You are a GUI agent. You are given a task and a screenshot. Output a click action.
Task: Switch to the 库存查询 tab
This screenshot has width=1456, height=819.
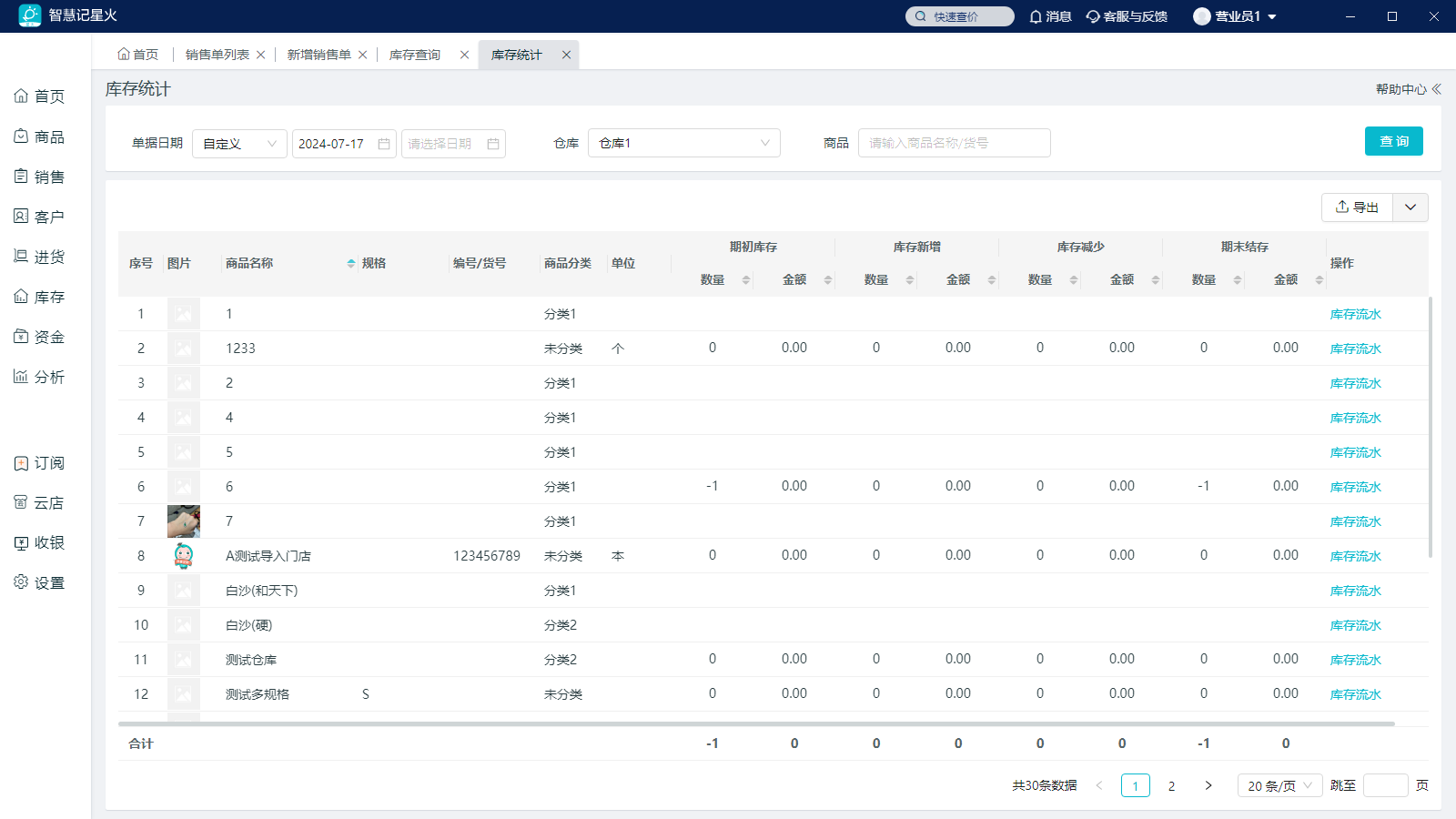pyautogui.click(x=415, y=55)
